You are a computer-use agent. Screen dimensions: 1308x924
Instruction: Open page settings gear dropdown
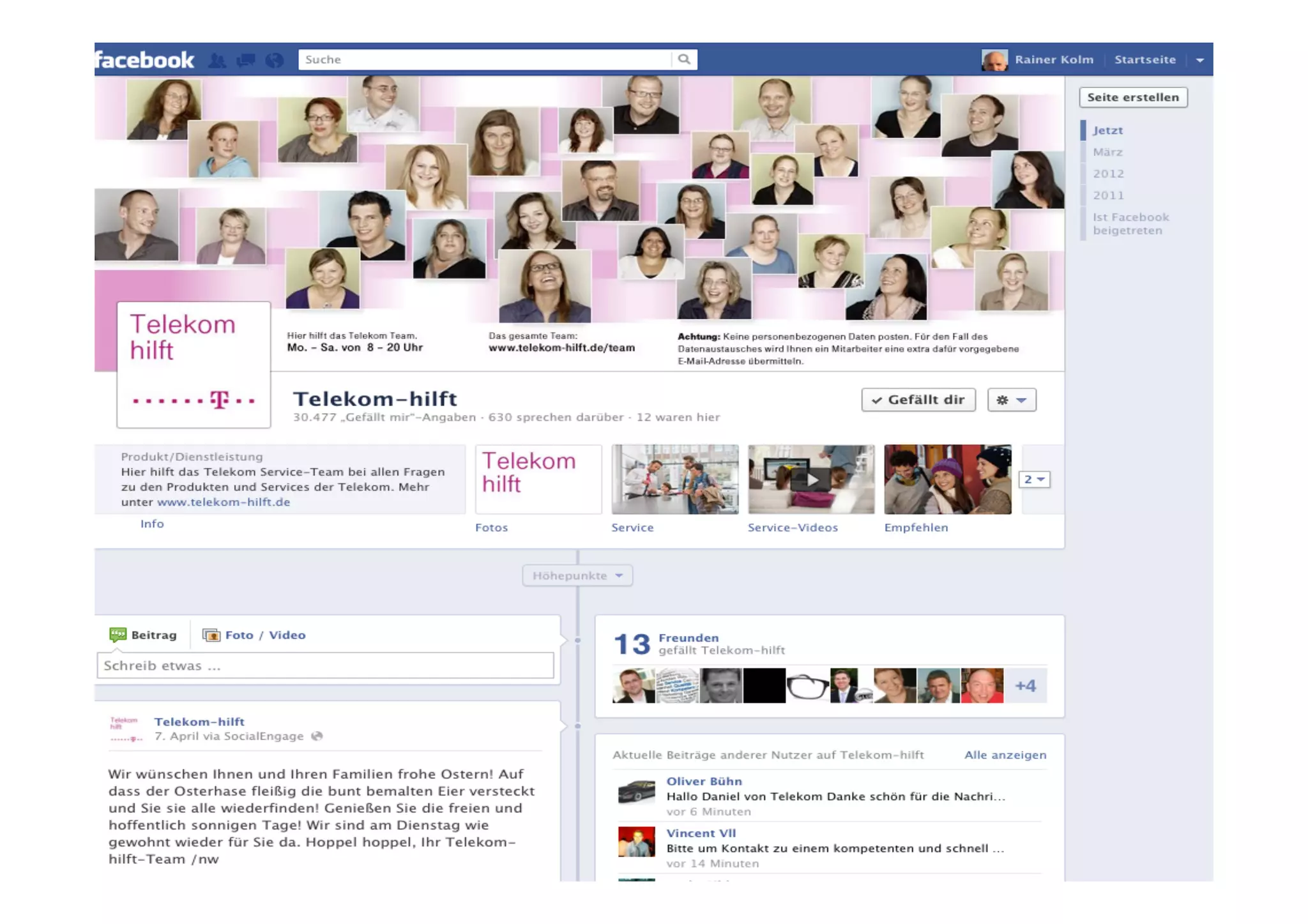[x=1011, y=400]
